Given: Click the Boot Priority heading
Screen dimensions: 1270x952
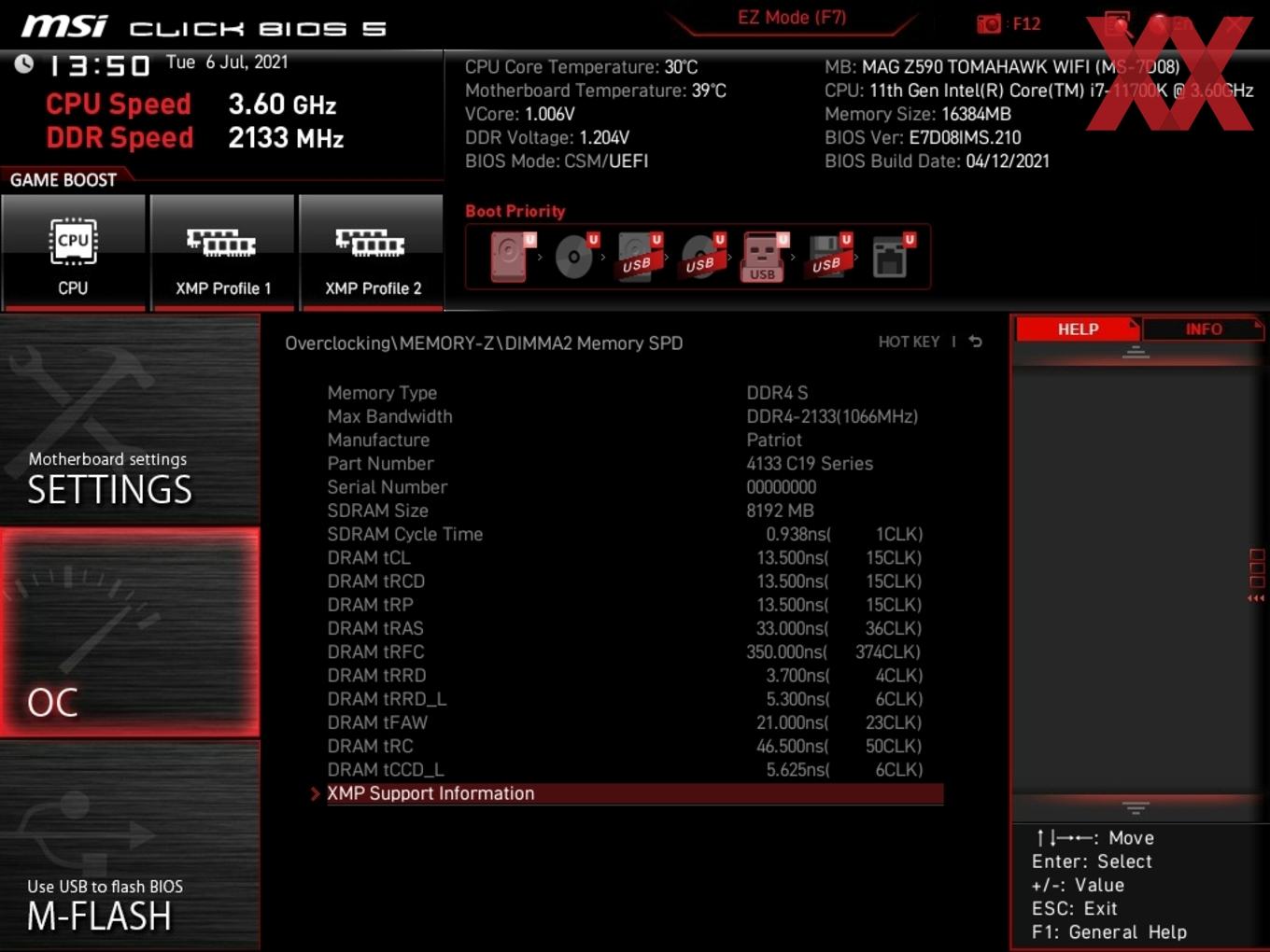Looking at the screenshot, I should point(515,211).
